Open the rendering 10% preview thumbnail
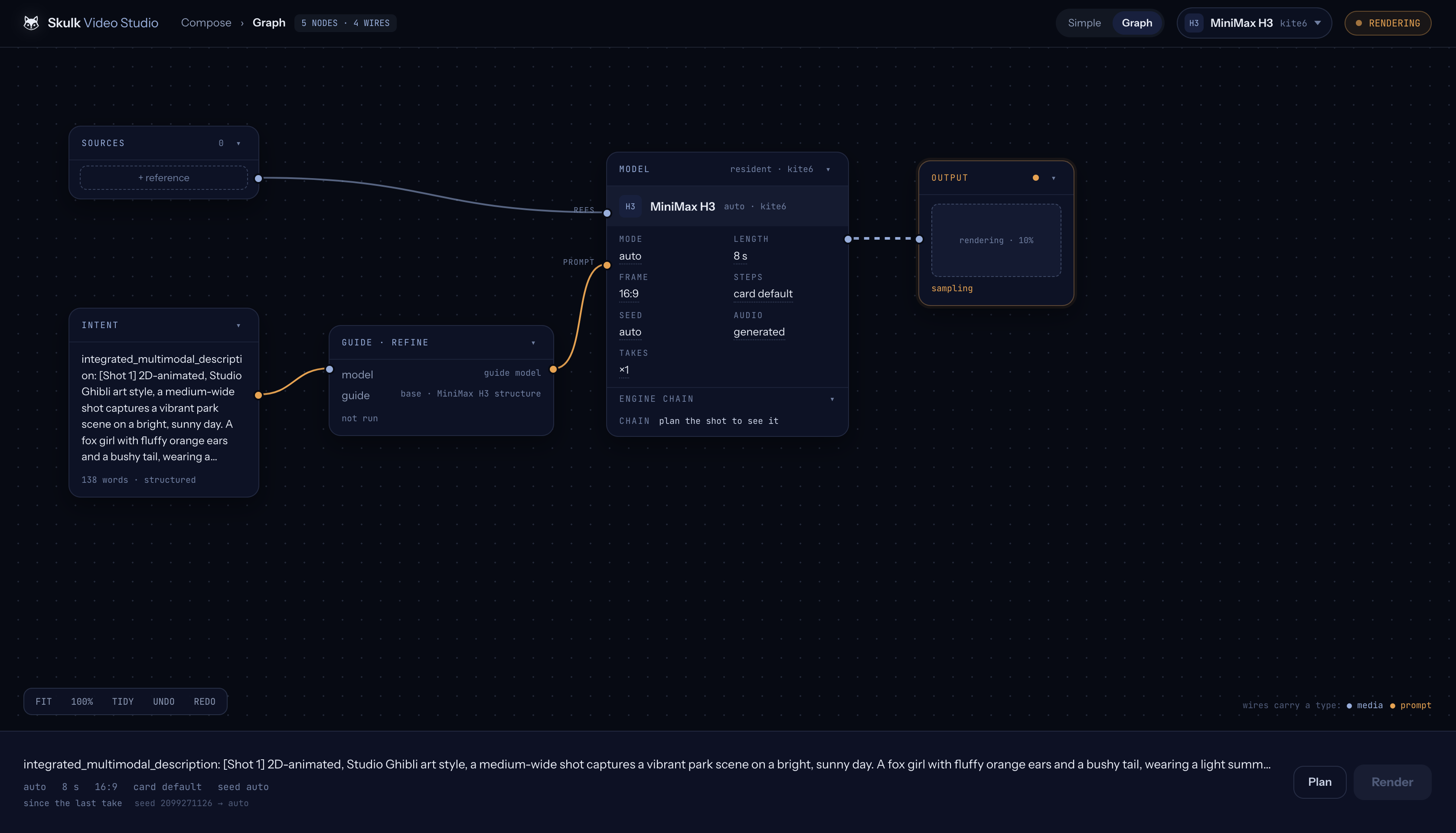Viewport: 1456px width, 833px height. coord(996,240)
